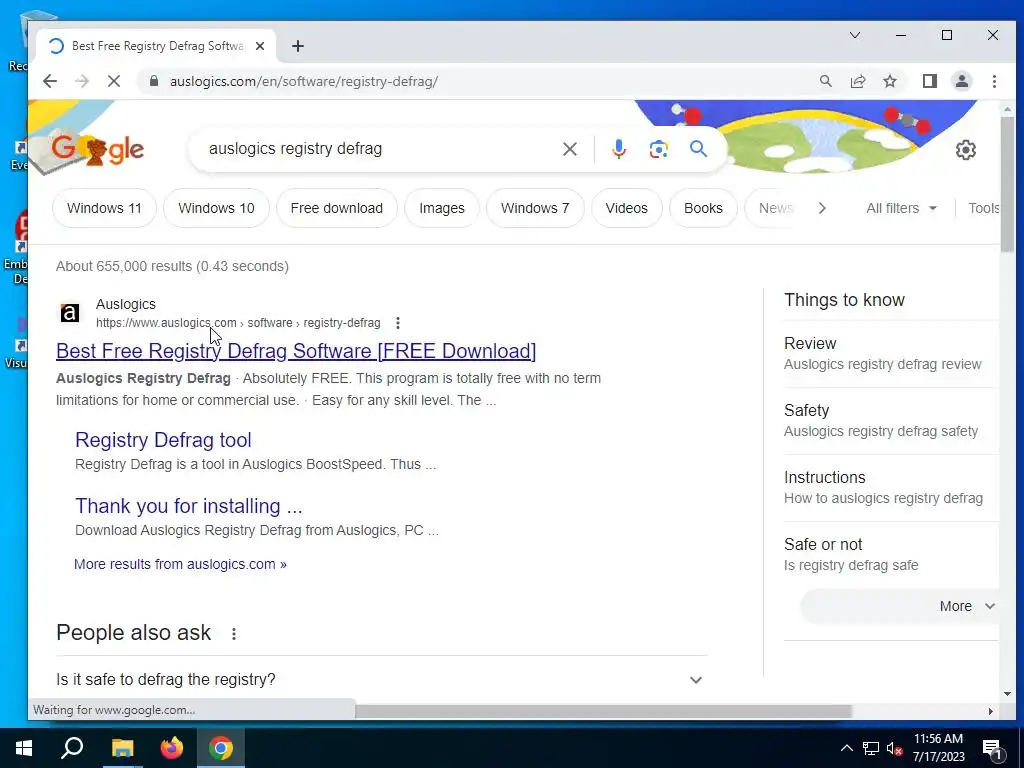Click the muted volume tray icon

pos(894,748)
